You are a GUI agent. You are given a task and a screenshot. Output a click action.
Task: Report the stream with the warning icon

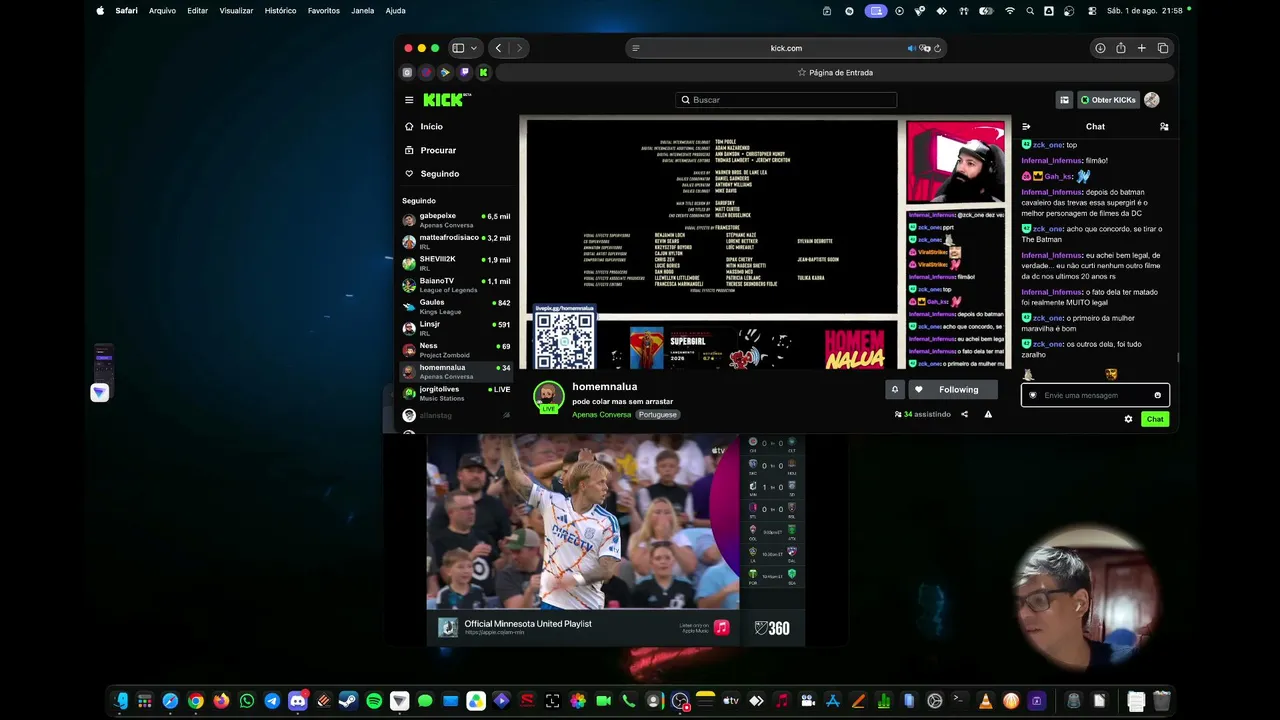pyautogui.click(x=988, y=414)
